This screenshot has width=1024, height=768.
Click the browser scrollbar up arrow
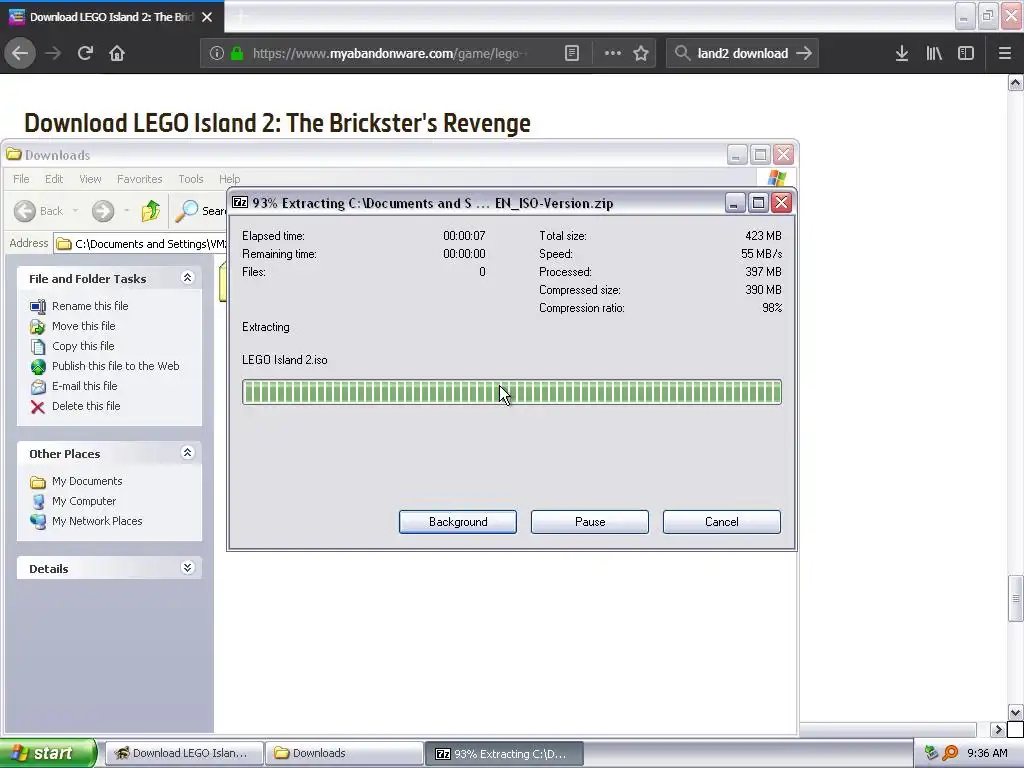point(1015,83)
